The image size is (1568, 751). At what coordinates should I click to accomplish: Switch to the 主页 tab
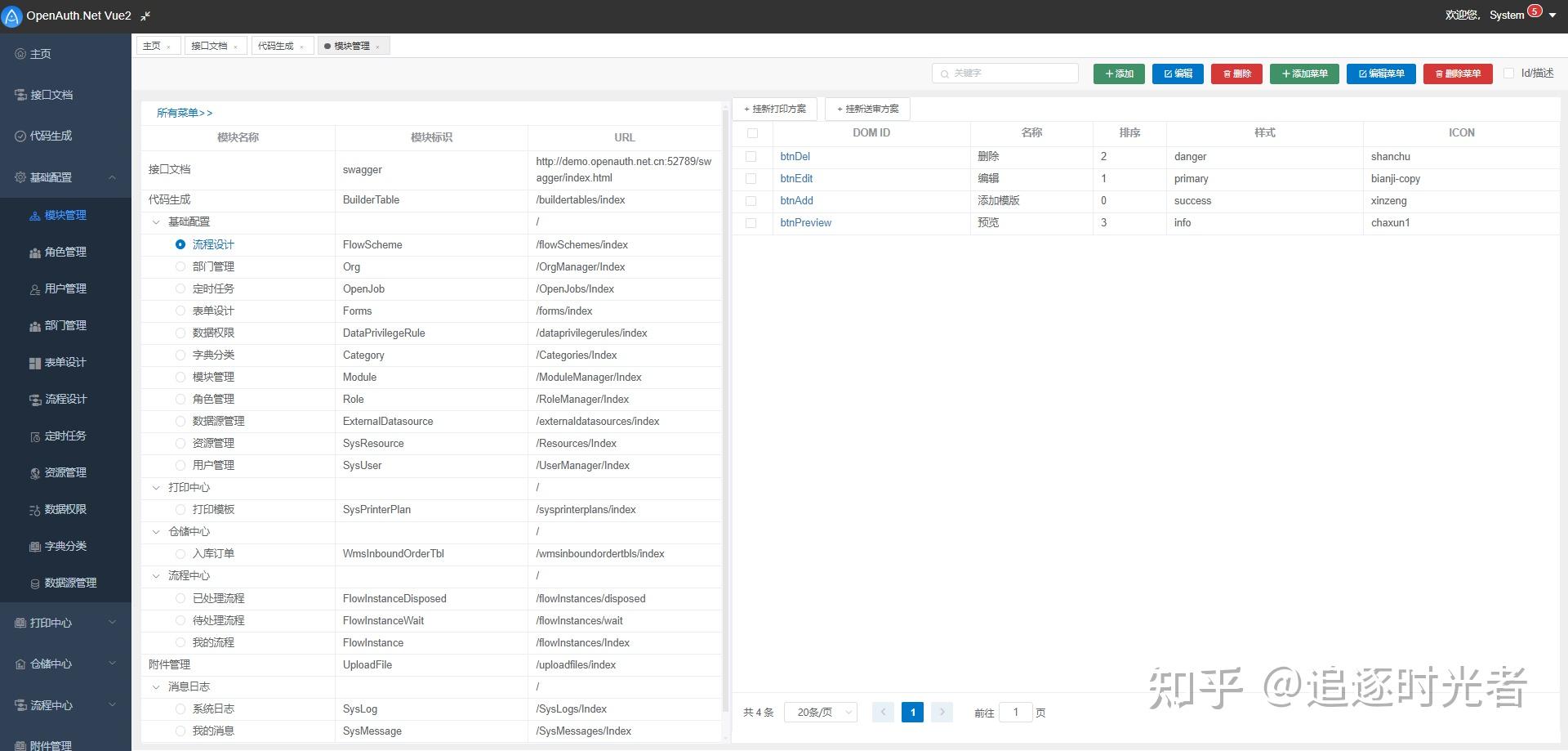152,45
